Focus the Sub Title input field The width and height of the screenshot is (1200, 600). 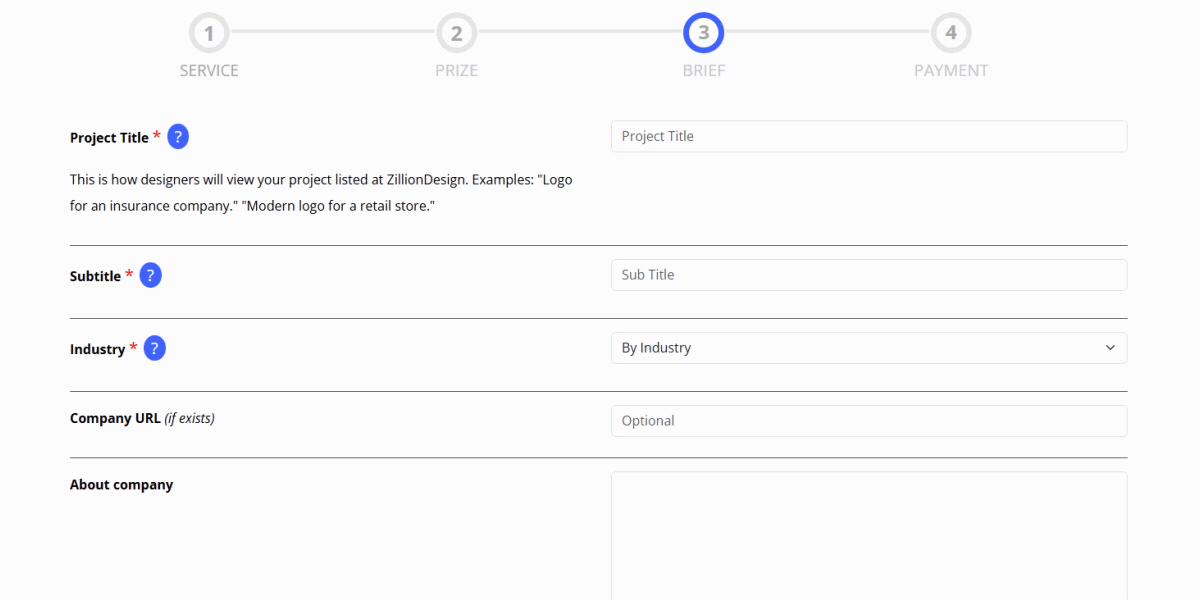point(869,274)
